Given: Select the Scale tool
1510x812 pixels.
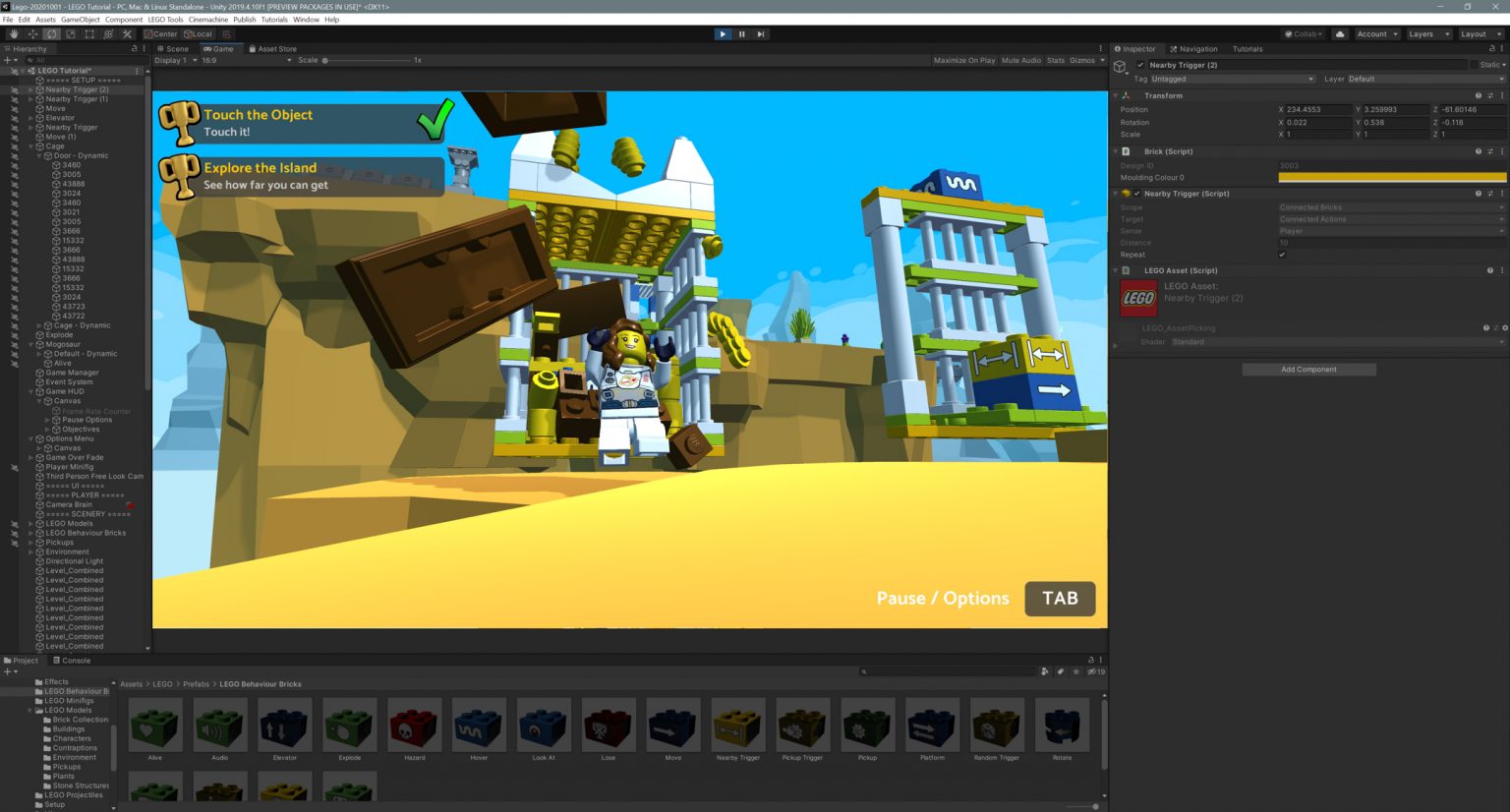Looking at the screenshot, I should click(71, 33).
